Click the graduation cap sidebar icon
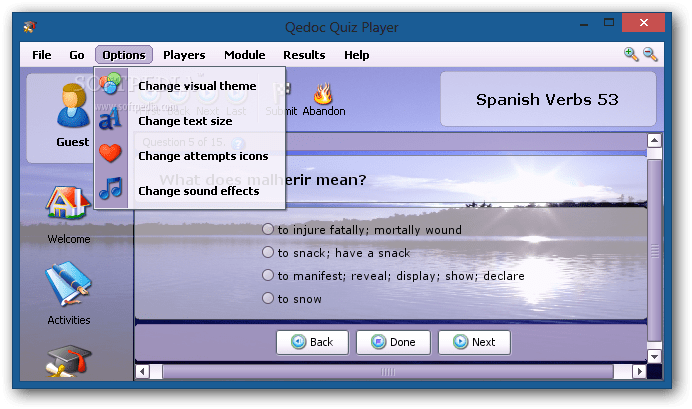Viewport: 692px width, 409px height. (69, 361)
